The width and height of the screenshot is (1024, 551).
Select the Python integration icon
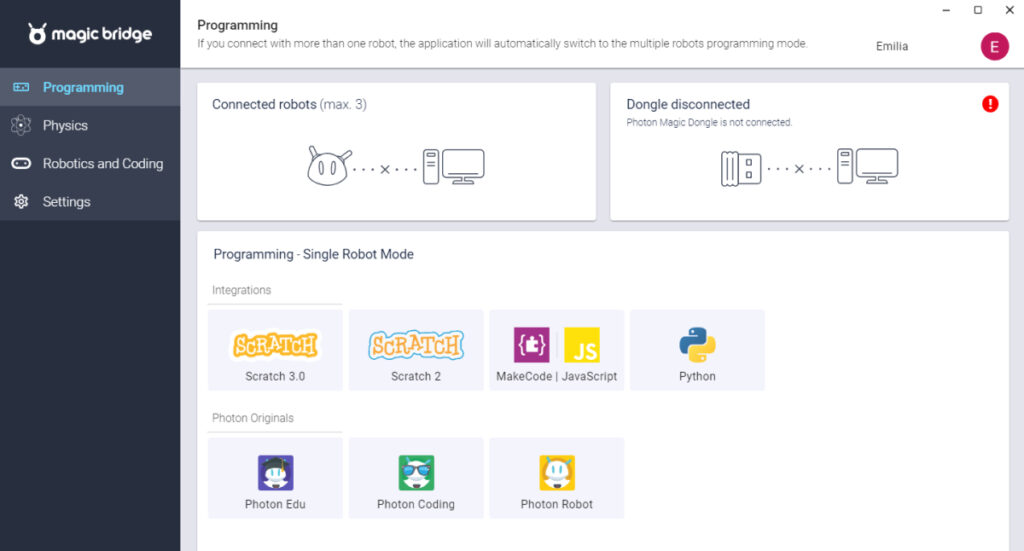pos(697,346)
